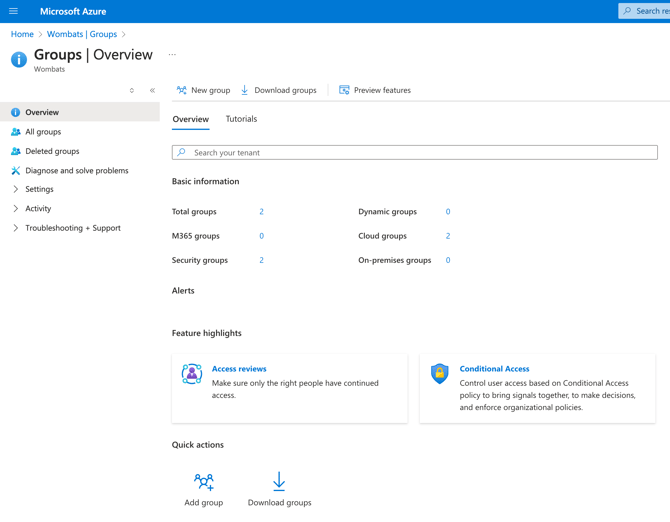
Task: Click the Feature highlights heading
Action: click(x=206, y=333)
